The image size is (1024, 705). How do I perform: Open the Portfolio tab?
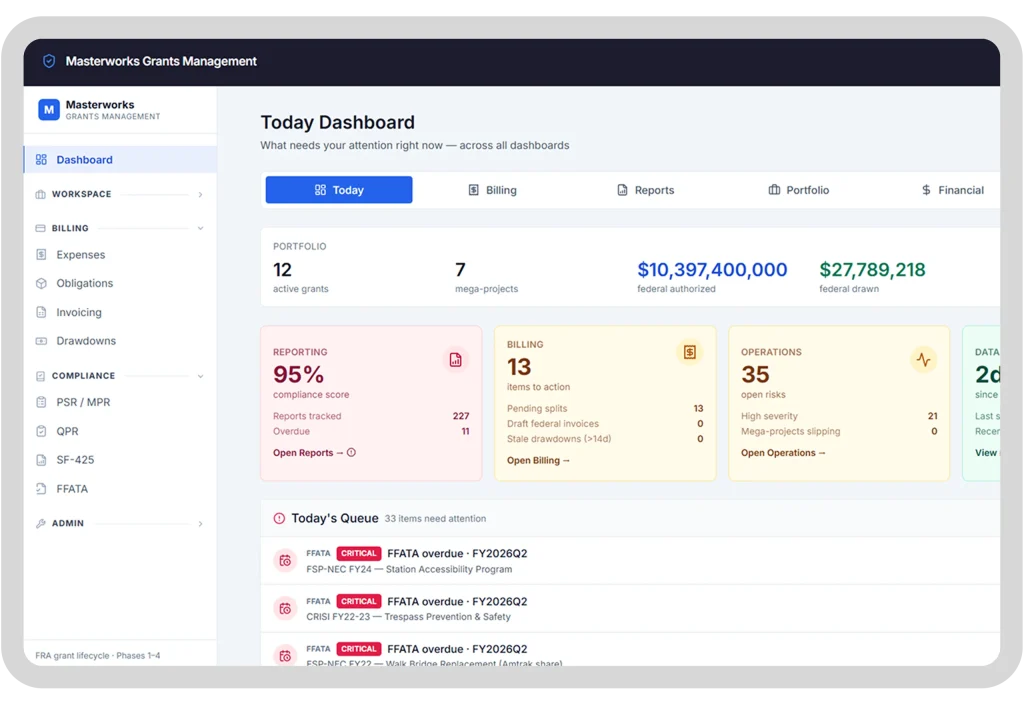799,190
